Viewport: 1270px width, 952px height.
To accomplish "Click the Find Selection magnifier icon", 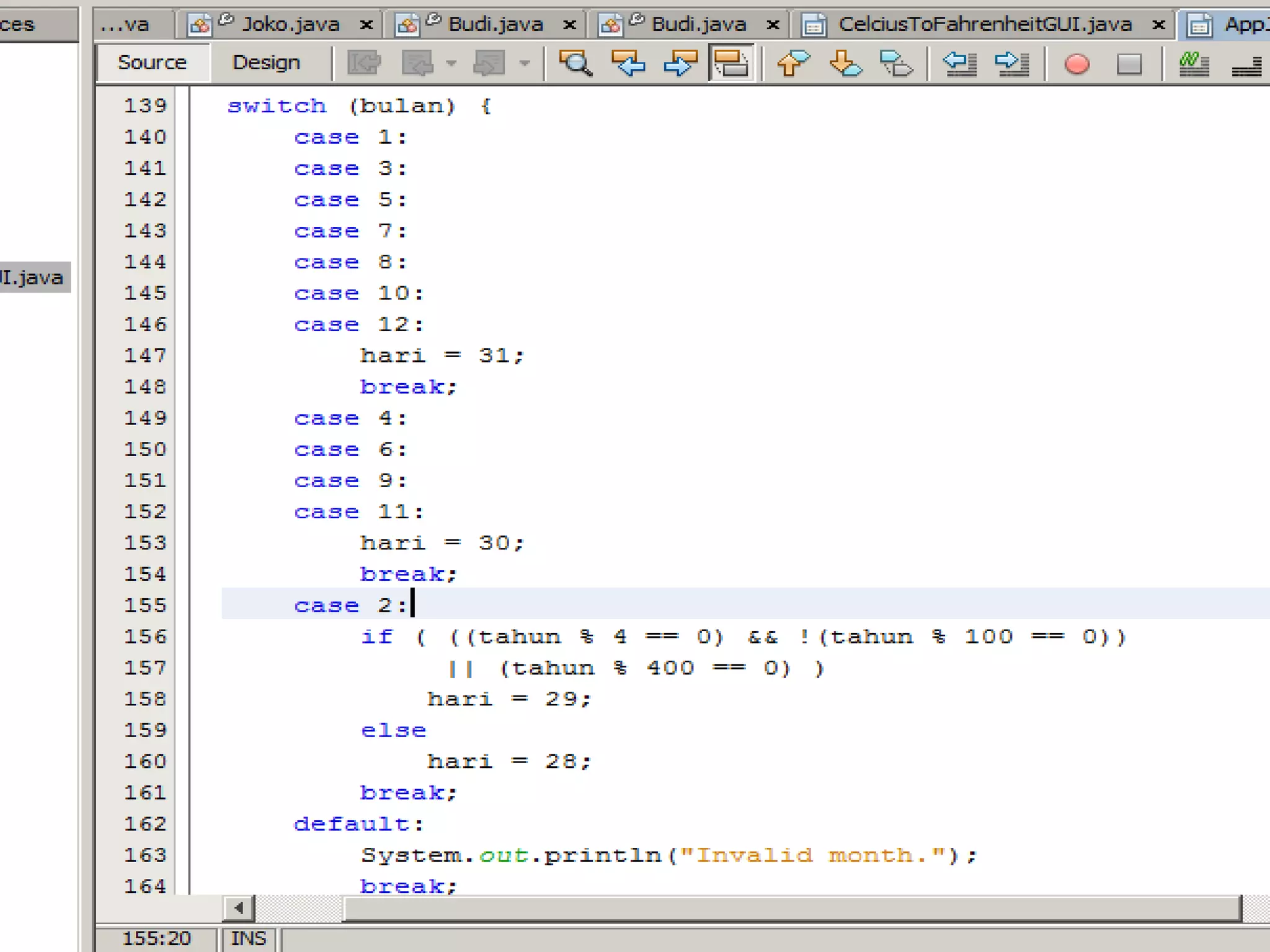I will (x=575, y=63).
